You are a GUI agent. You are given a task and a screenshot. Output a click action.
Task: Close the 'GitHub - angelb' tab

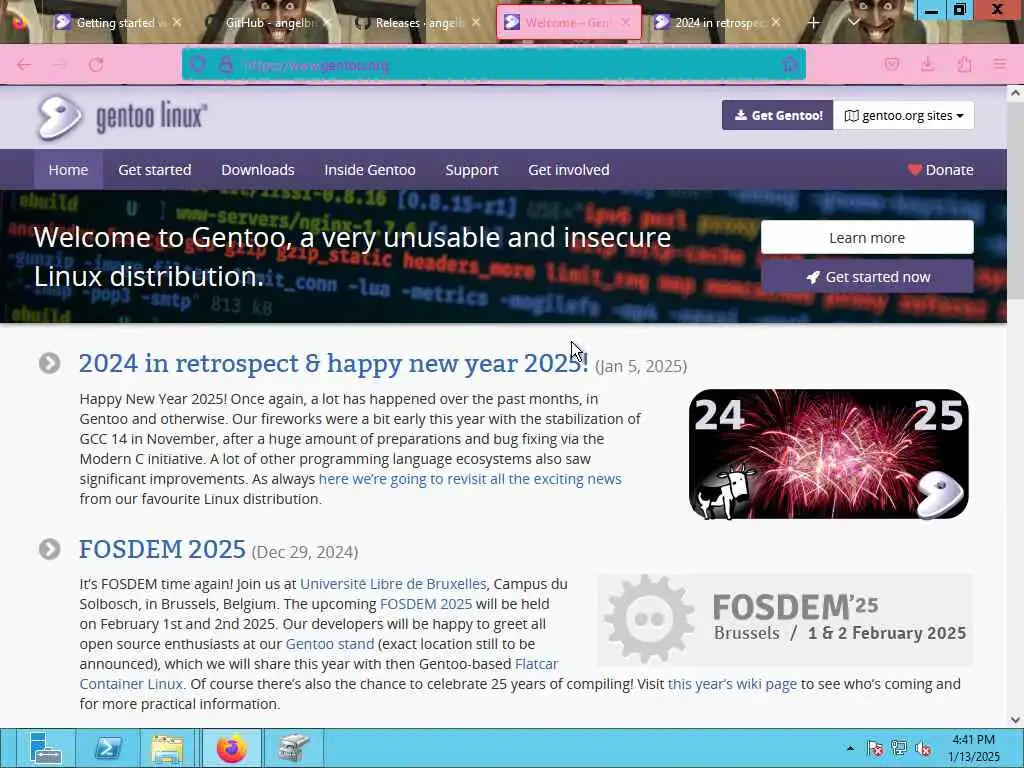point(327,23)
